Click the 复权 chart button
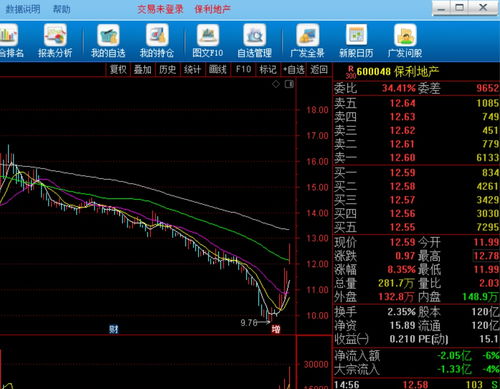500x389 pixels. coord(118,69)
